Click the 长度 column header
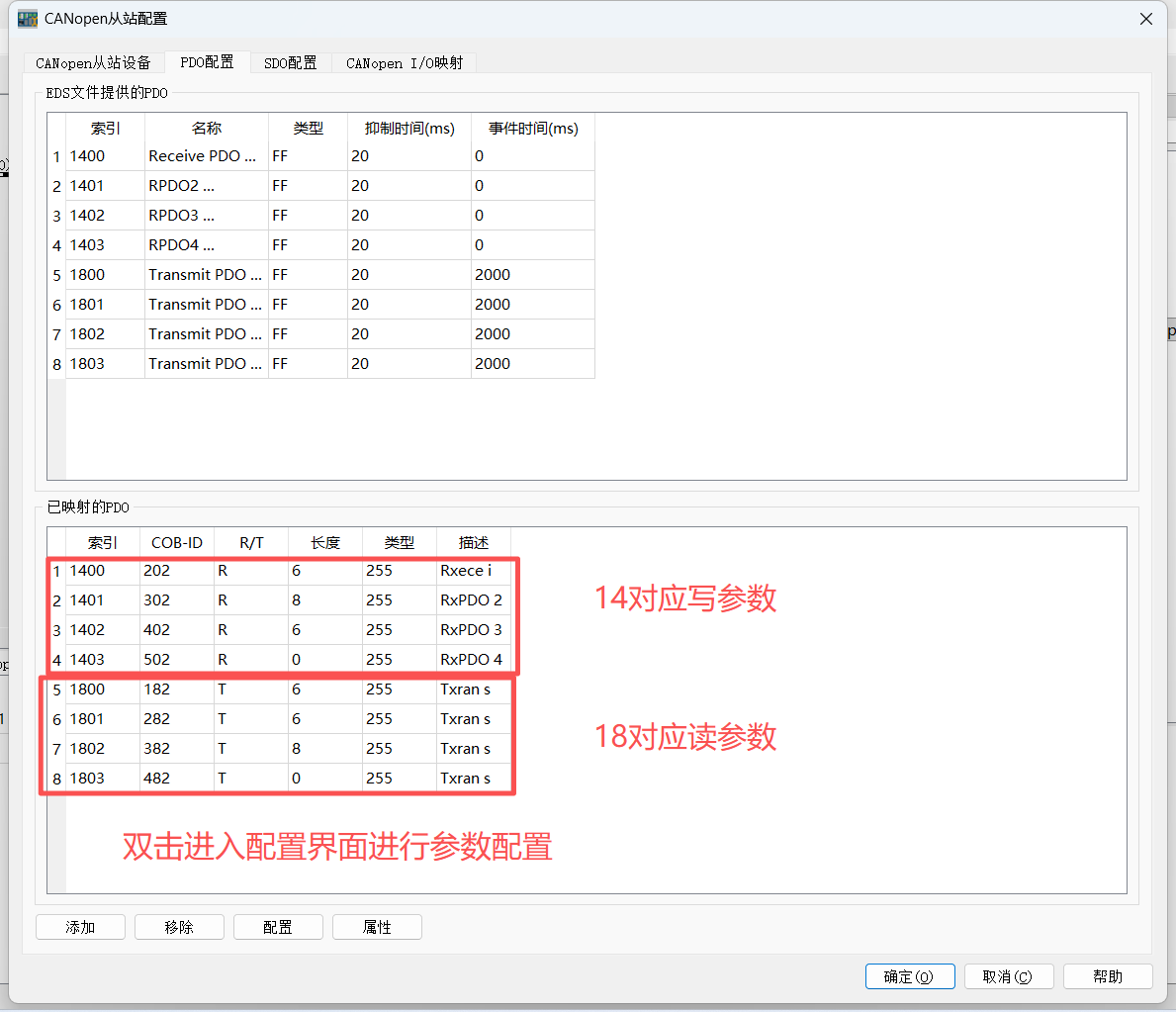Viewport: 1176px width, 1012px height. coord(325,542)
